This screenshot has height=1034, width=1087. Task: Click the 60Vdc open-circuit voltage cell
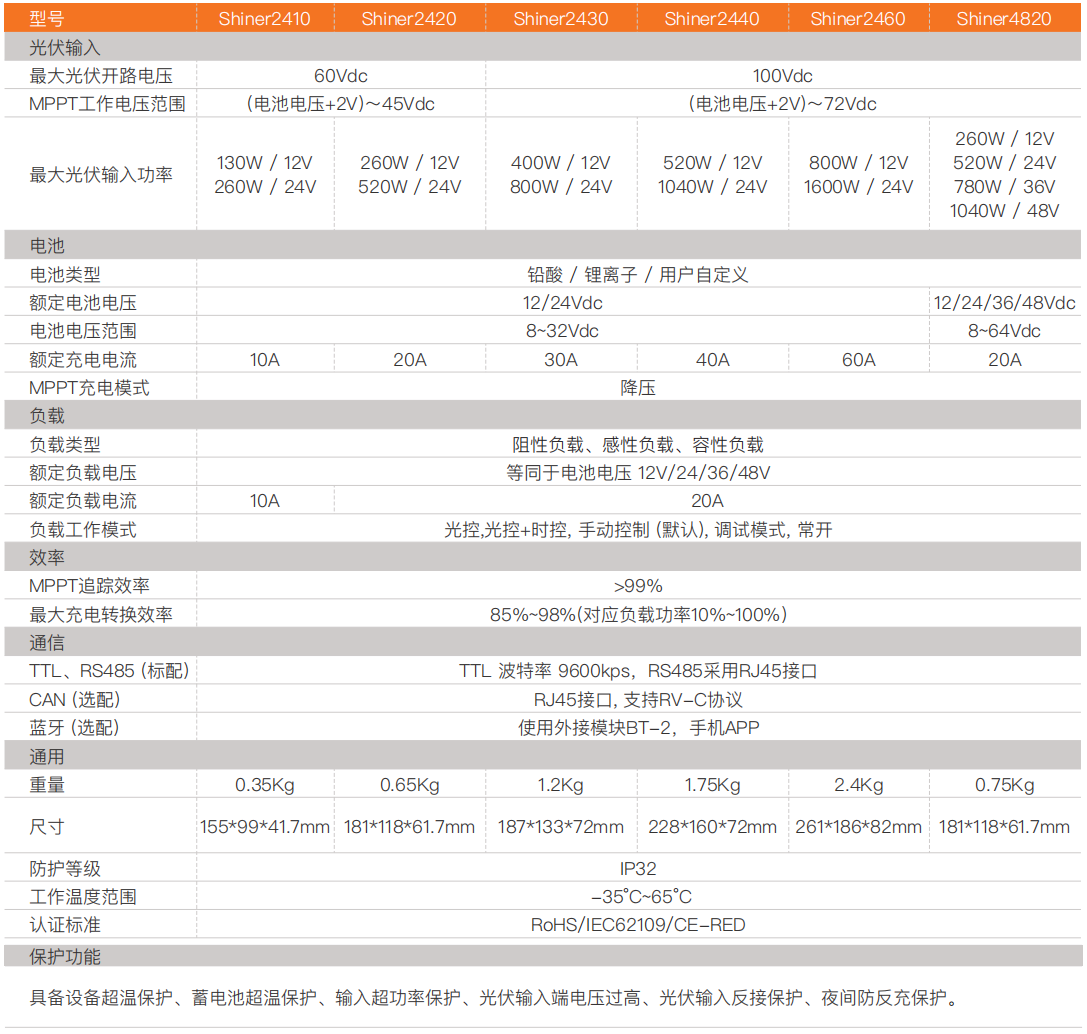tap(340, 76)
